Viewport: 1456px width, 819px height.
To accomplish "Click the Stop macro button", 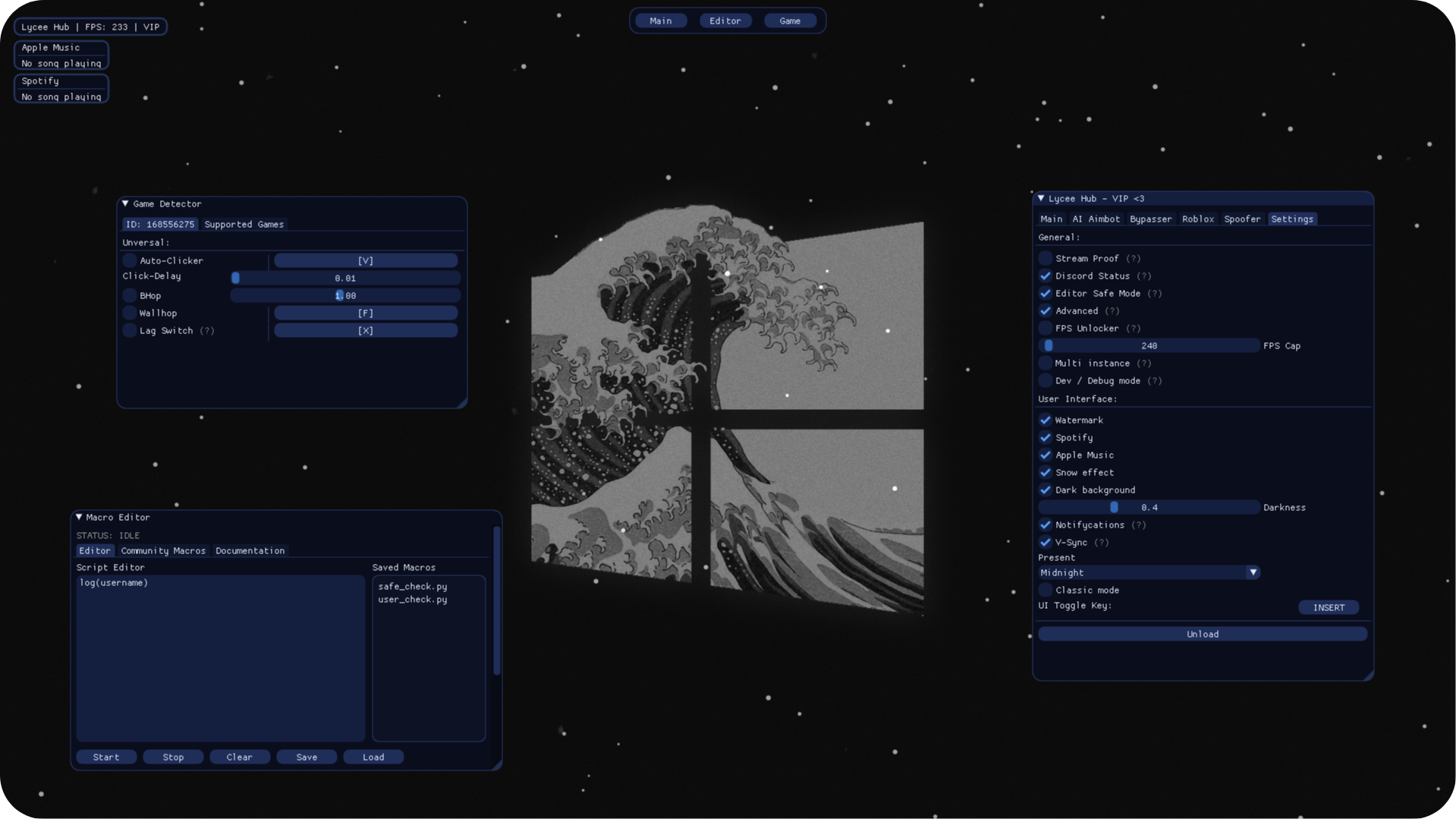I will coord(173,757).
